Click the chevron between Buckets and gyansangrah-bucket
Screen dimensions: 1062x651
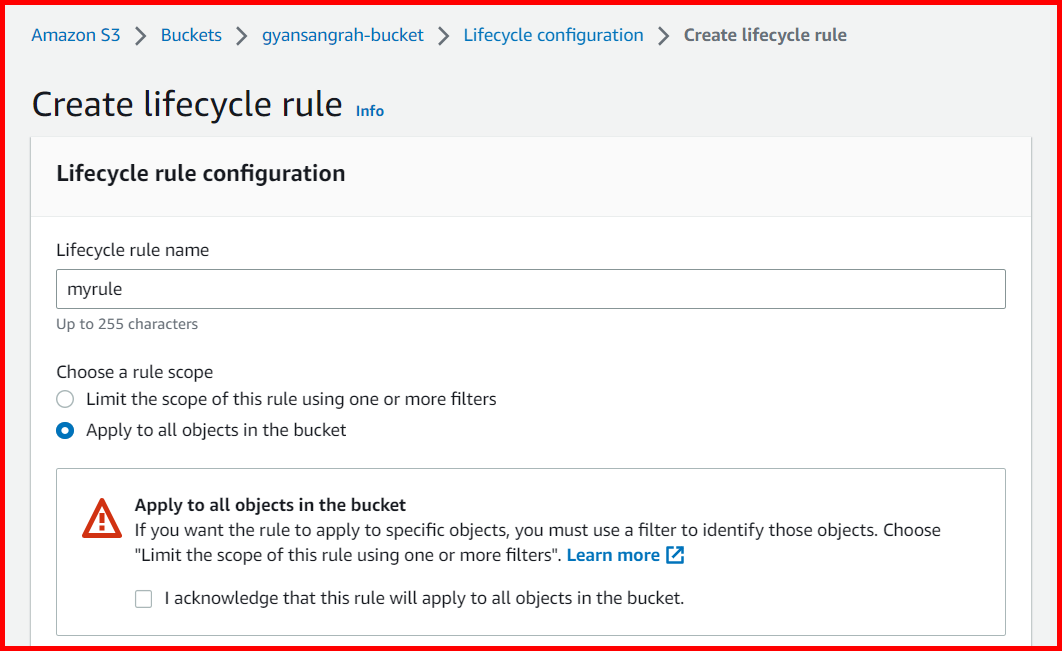click(240, 34)
